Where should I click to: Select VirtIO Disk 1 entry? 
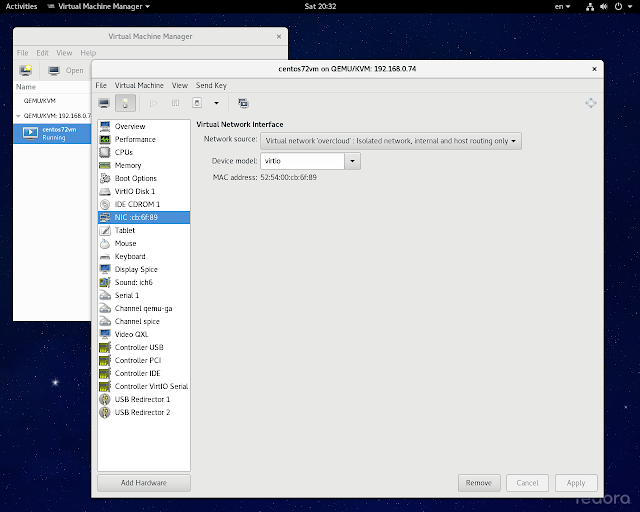click(x=144, y=191)
